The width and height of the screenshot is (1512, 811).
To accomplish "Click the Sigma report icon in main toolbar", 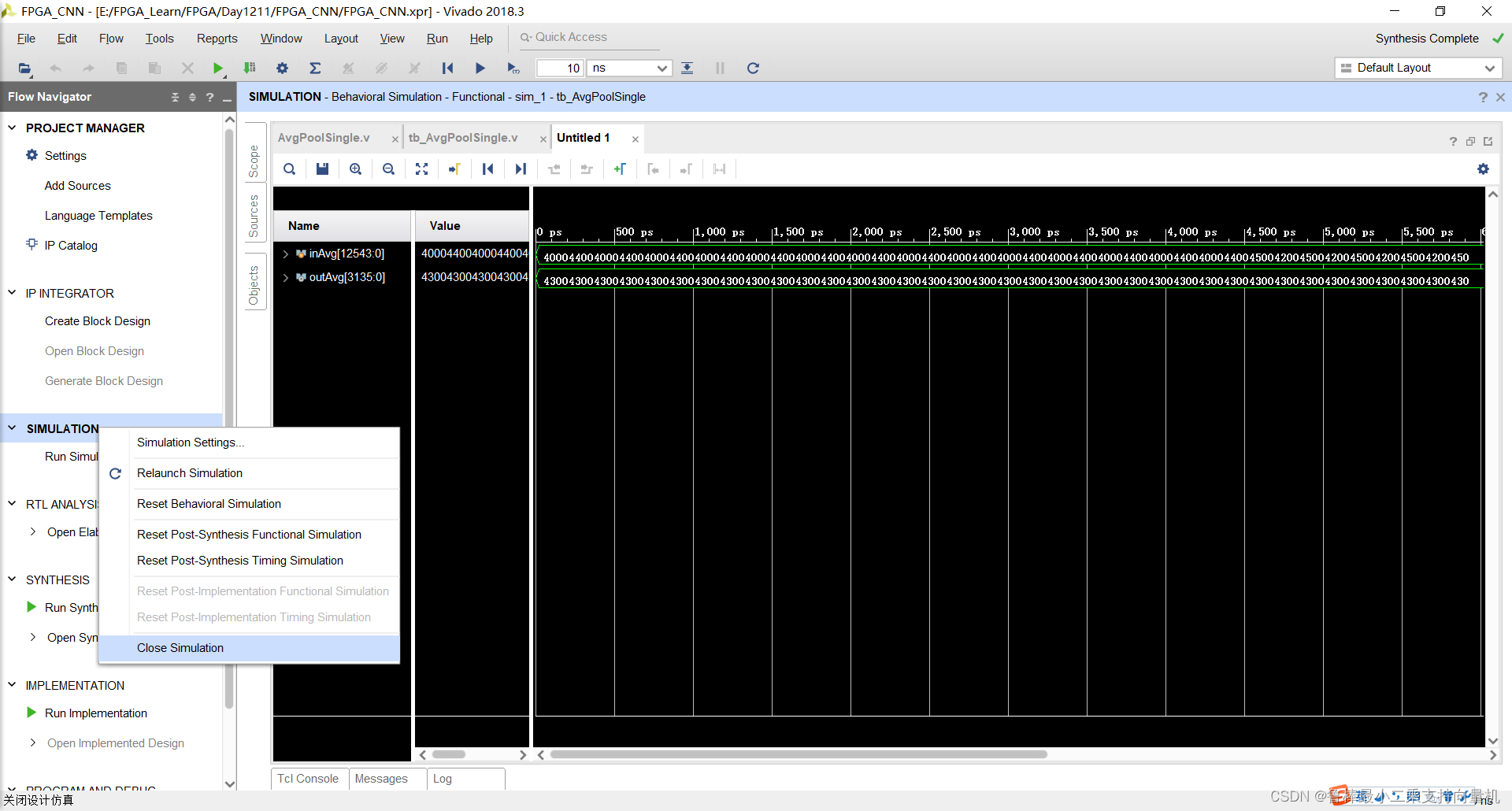I will click(315, 69).
